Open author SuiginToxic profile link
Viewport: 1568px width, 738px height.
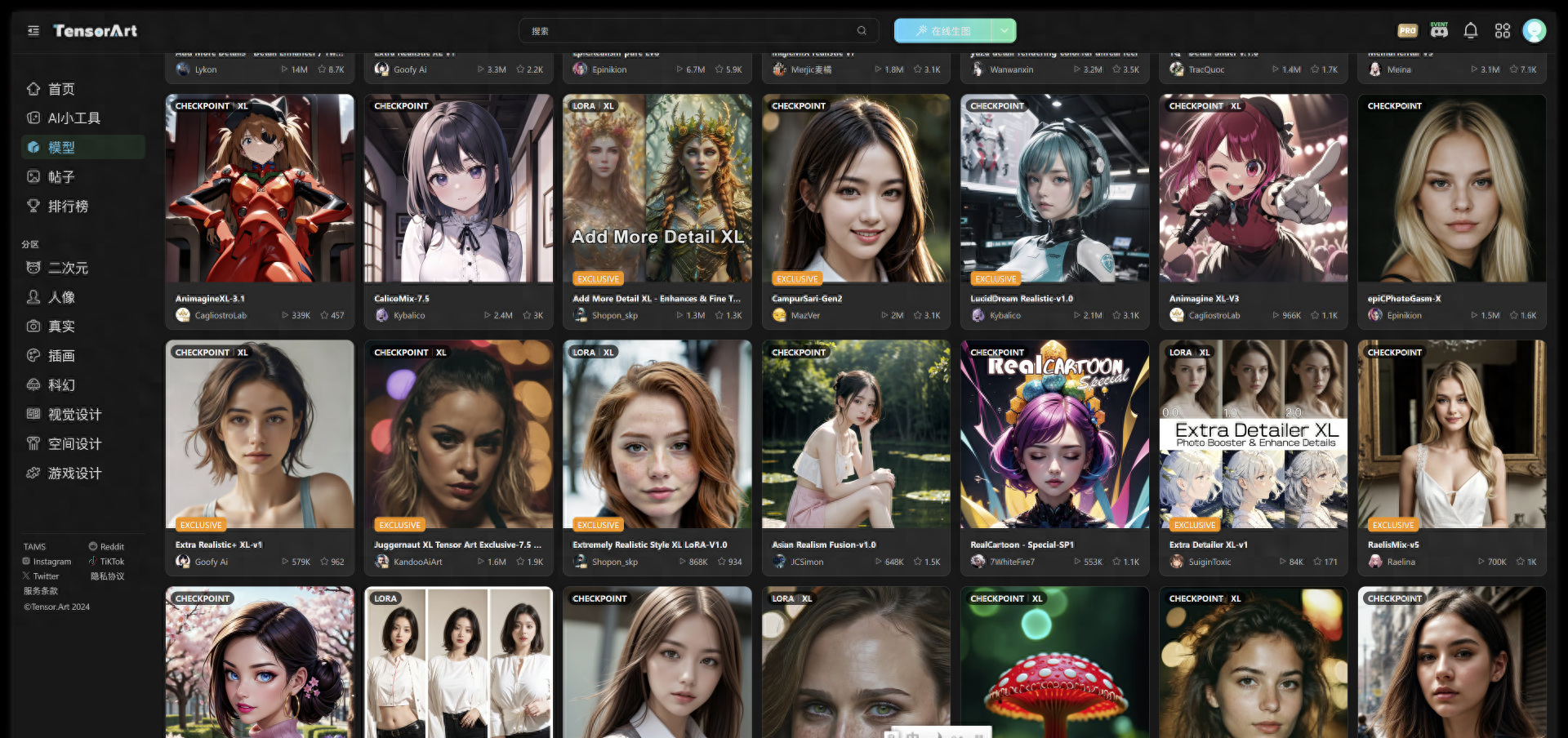tap(1200, 562)
